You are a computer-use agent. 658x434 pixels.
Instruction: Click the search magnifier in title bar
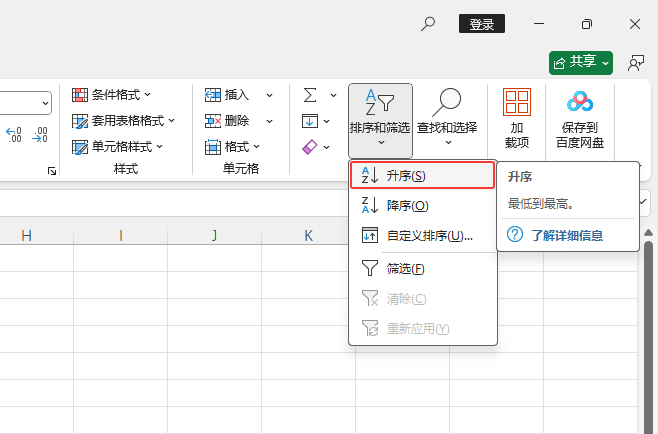[428, 24]
